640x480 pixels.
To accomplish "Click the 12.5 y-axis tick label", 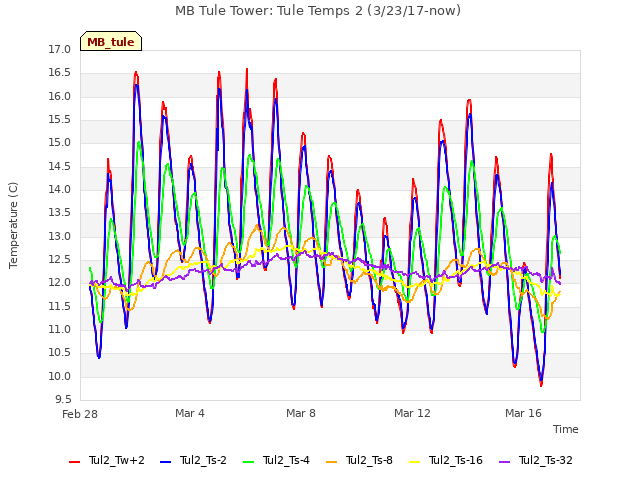I will tap(60, 260).
